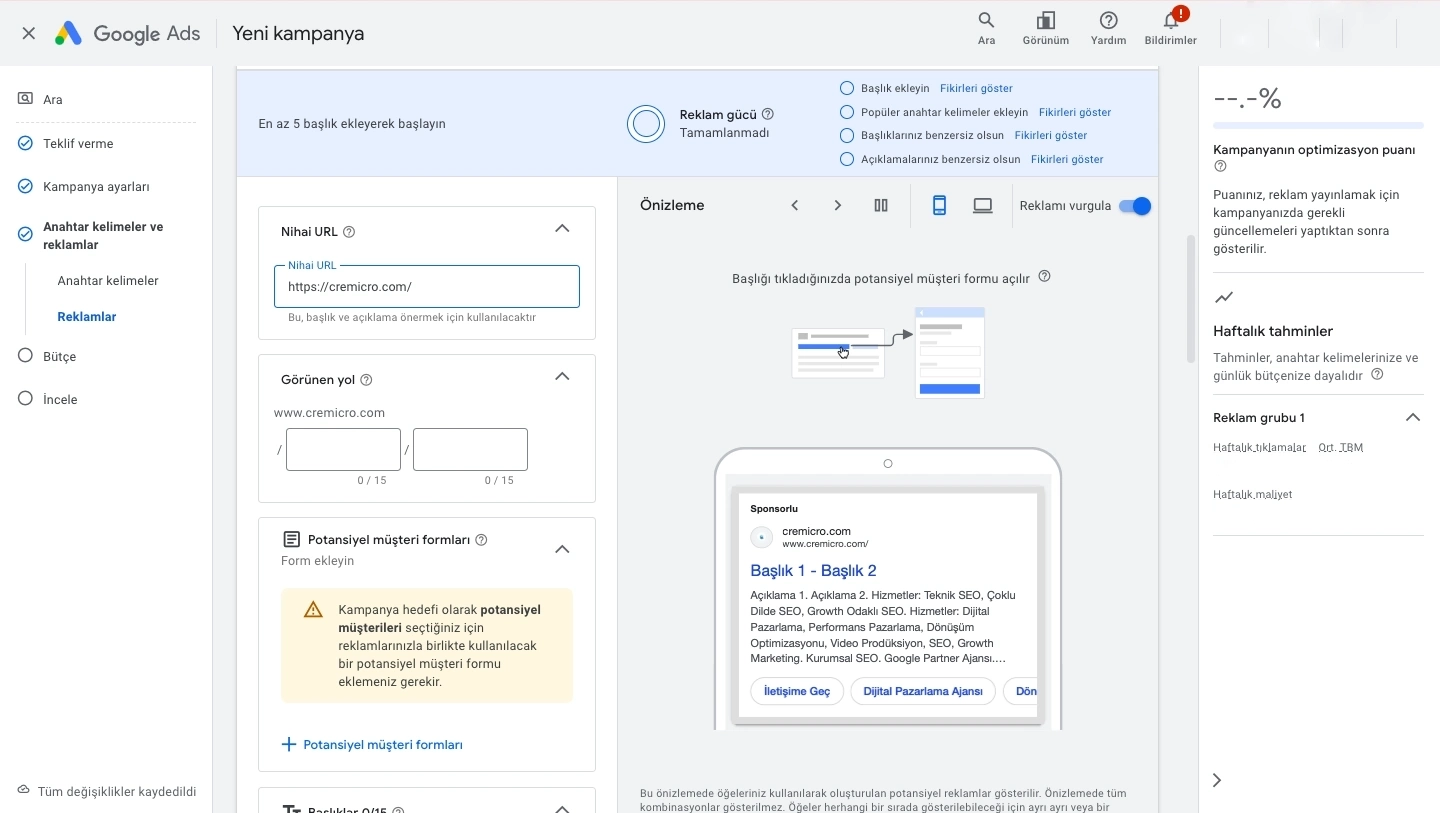Click help icon beside Nihai URL heading
This screenshot has width=1440, height=813.
349,232
